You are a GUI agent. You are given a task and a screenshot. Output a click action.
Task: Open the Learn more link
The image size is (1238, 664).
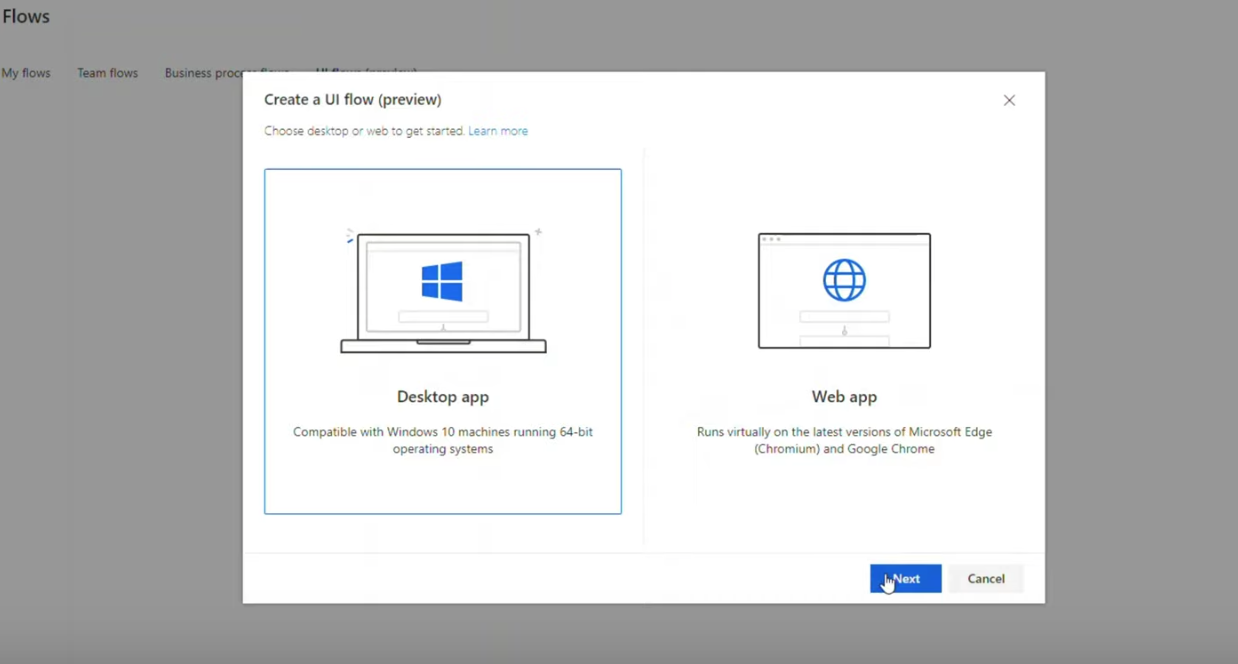point(498,131)
